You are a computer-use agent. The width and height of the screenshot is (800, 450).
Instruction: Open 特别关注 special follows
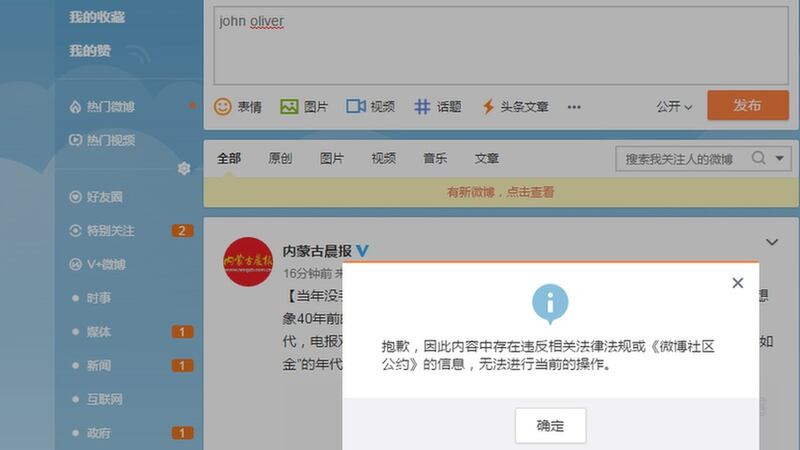tap(102, 231)
